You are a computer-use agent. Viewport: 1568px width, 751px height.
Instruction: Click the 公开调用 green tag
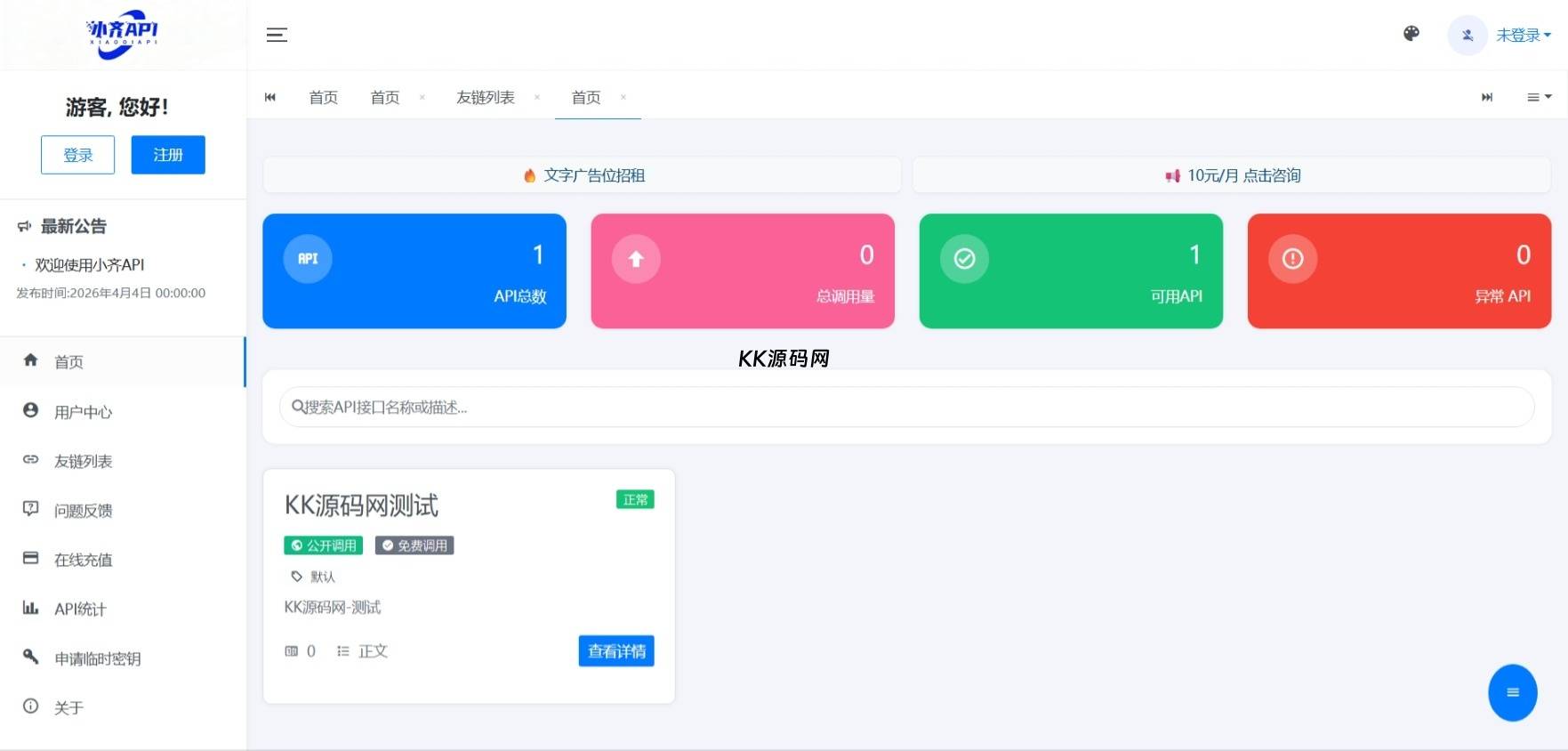coord(324,545)
